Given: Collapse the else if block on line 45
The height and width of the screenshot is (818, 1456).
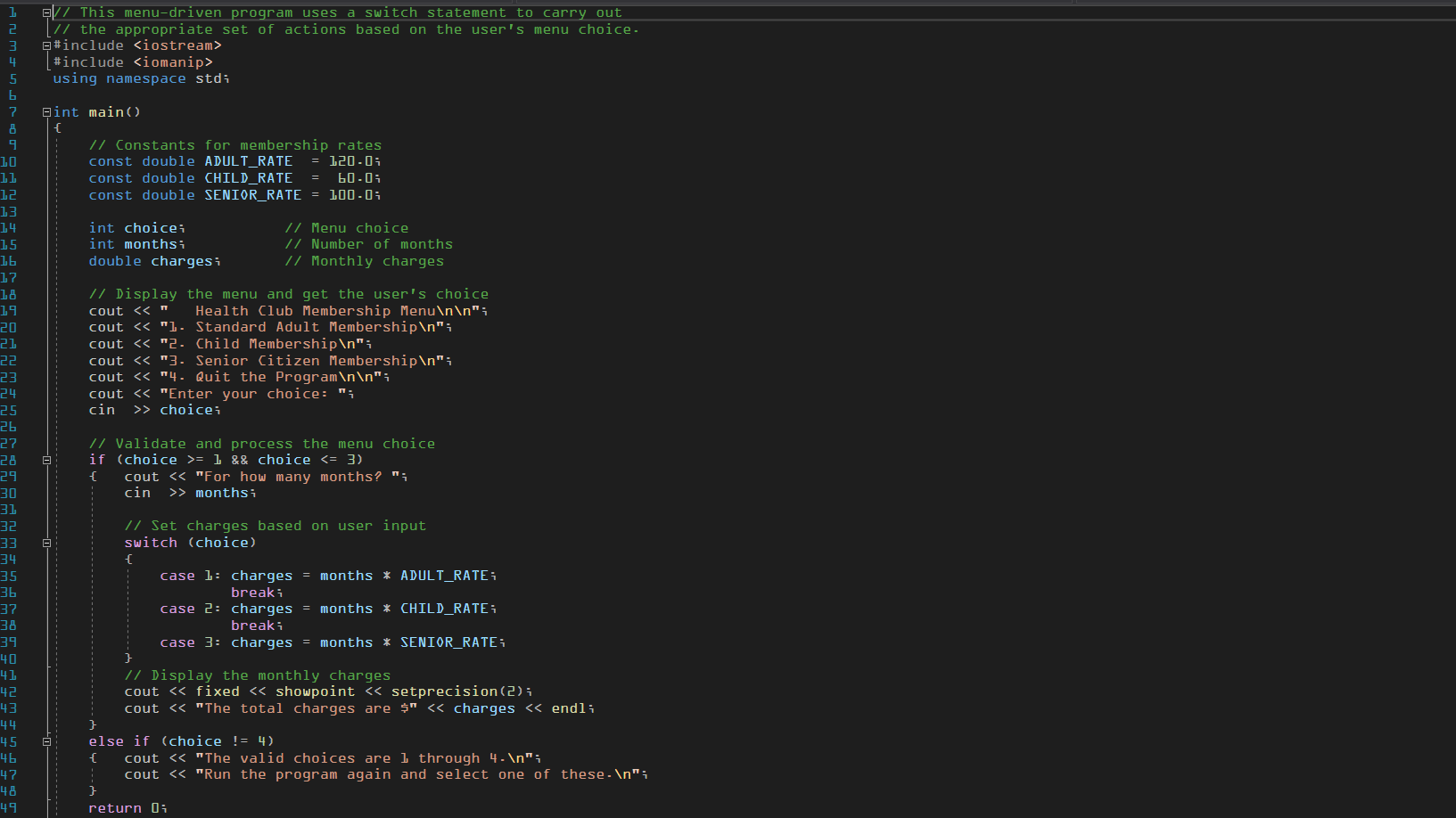Looking at the screenshot, I should pyautogui.click(x=46, y=740).
